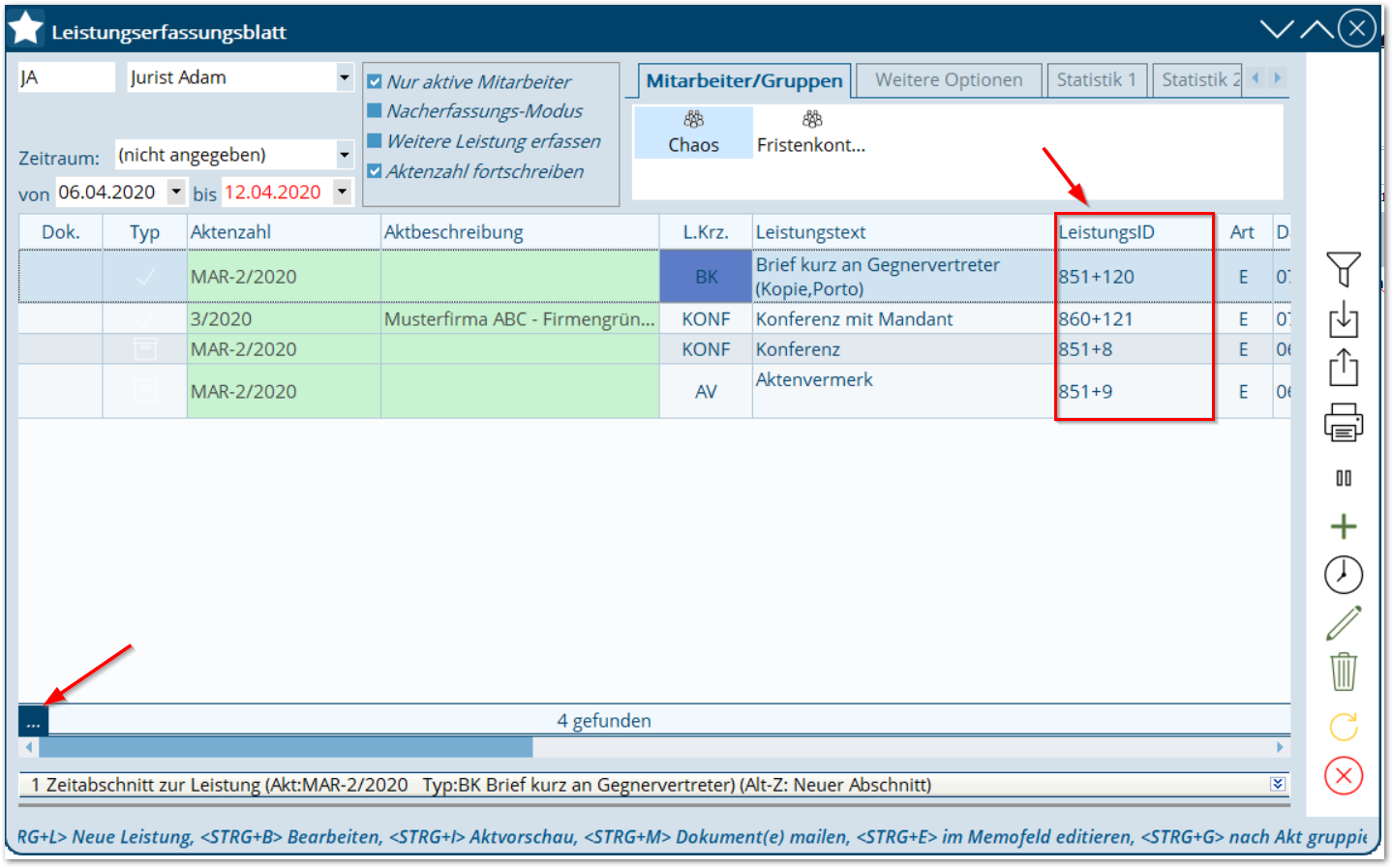Image resolution: width=1393 pixels, height=868 pixels.
Task: Expand the Zeitabschnitt status line dropdown
Action: [1278, 784]
